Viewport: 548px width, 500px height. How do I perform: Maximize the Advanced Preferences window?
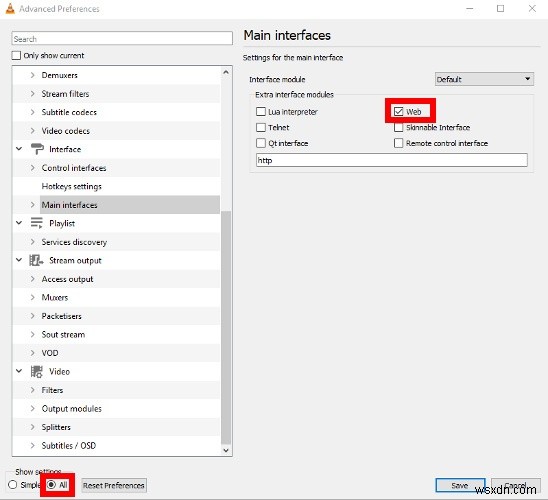point(500,8)
